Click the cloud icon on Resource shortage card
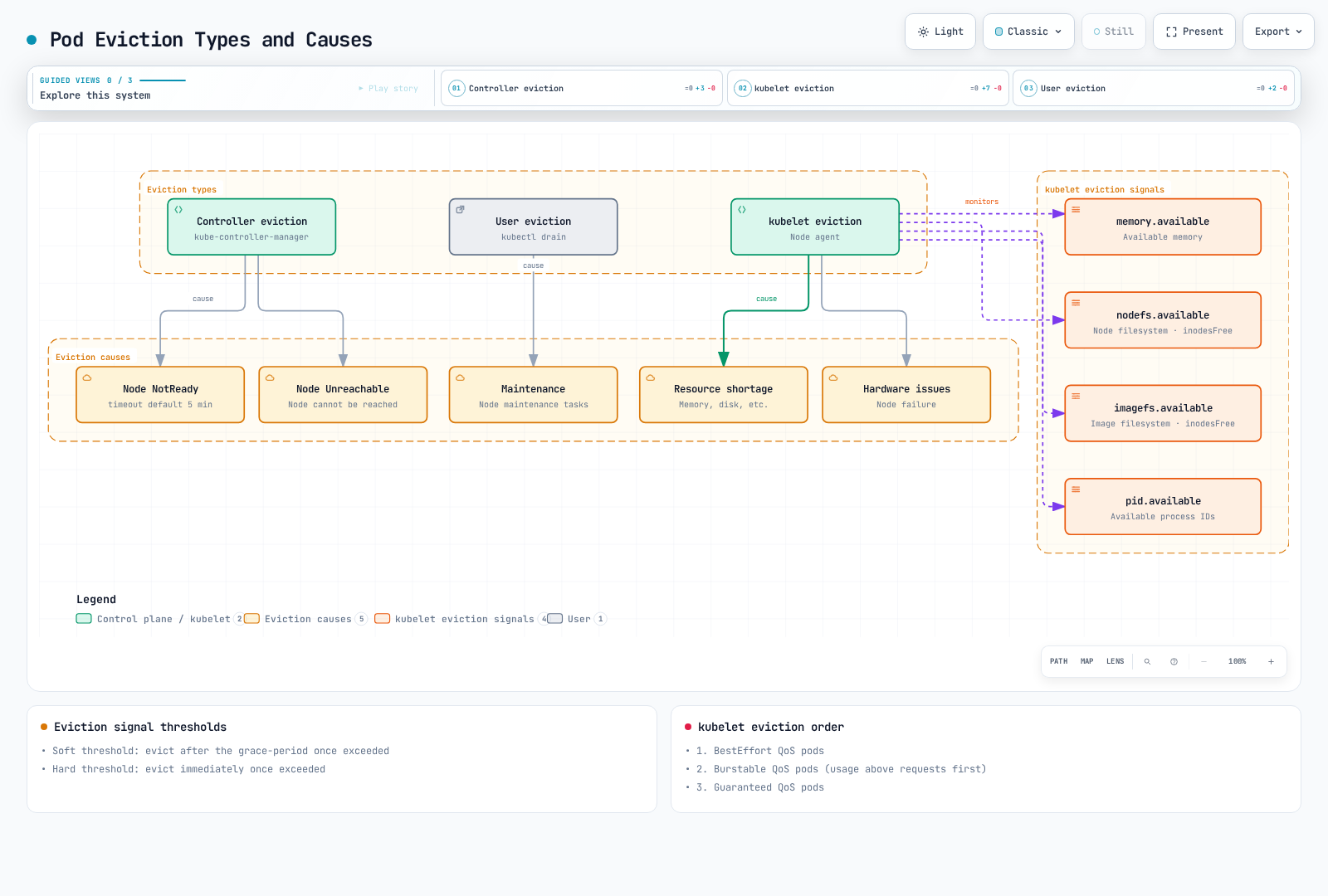1328x896 pixels. [x=651, y=377]
